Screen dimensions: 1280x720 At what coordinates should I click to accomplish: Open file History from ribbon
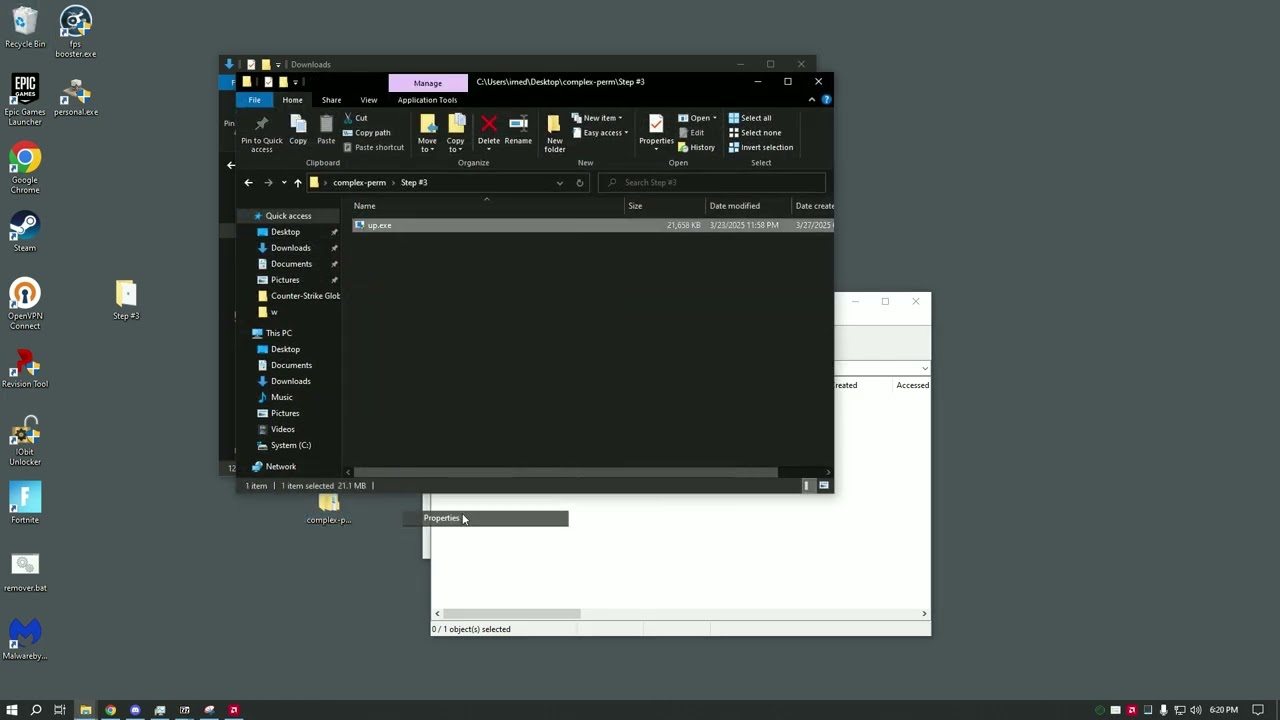(x=697, y=147)
